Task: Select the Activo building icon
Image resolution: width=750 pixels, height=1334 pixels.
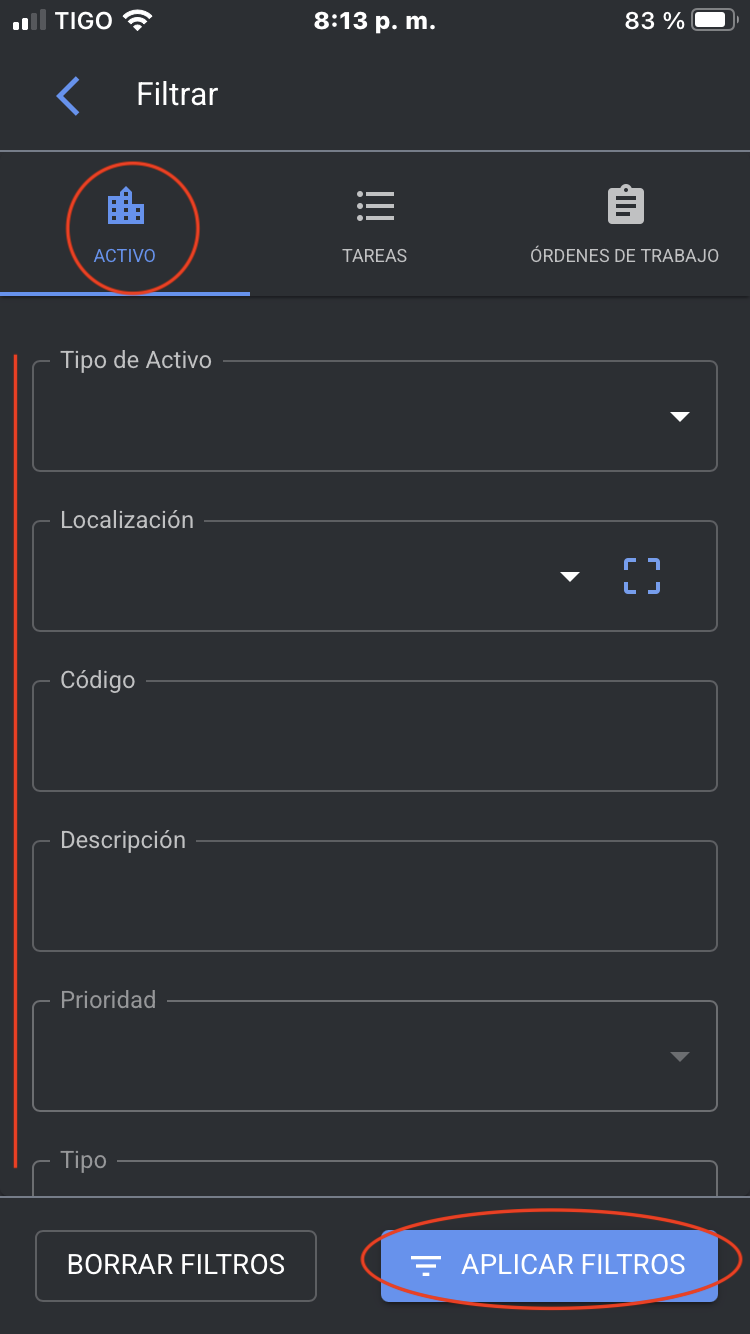Action: [x=126, y=206]
